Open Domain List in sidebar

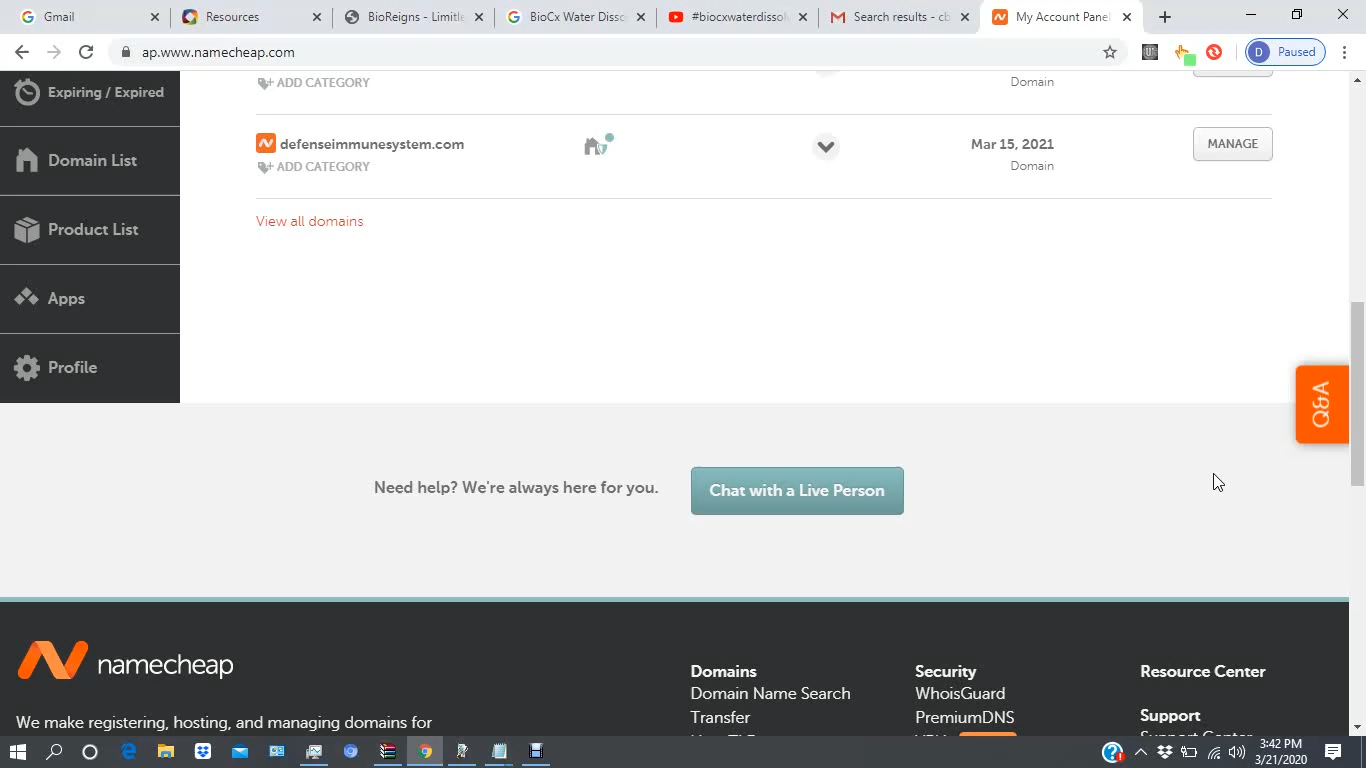90,160
